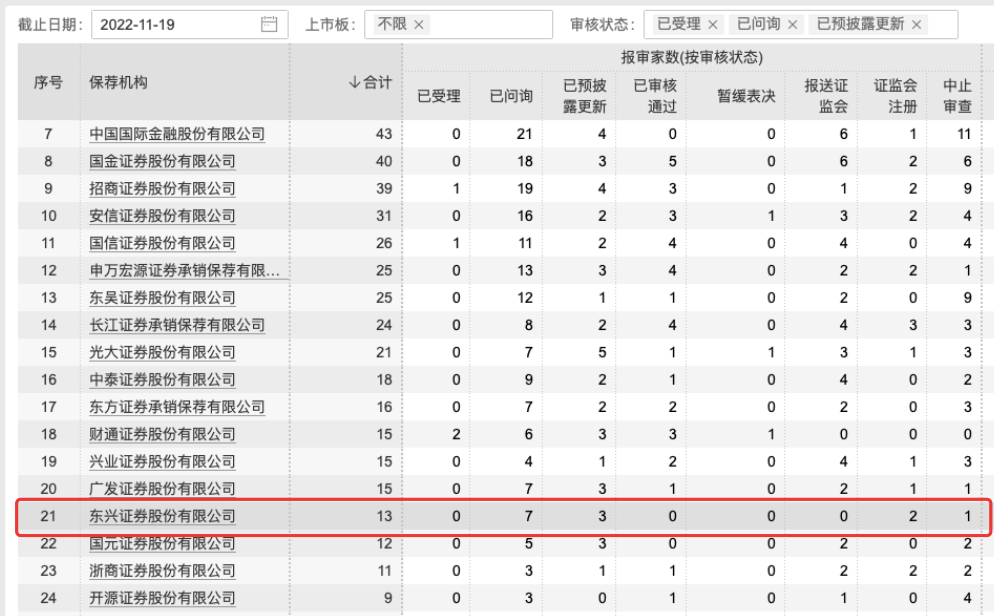994x616 pixels.
Task: Click total 11 in 浙商证券 row
Action: coord(384,570)
